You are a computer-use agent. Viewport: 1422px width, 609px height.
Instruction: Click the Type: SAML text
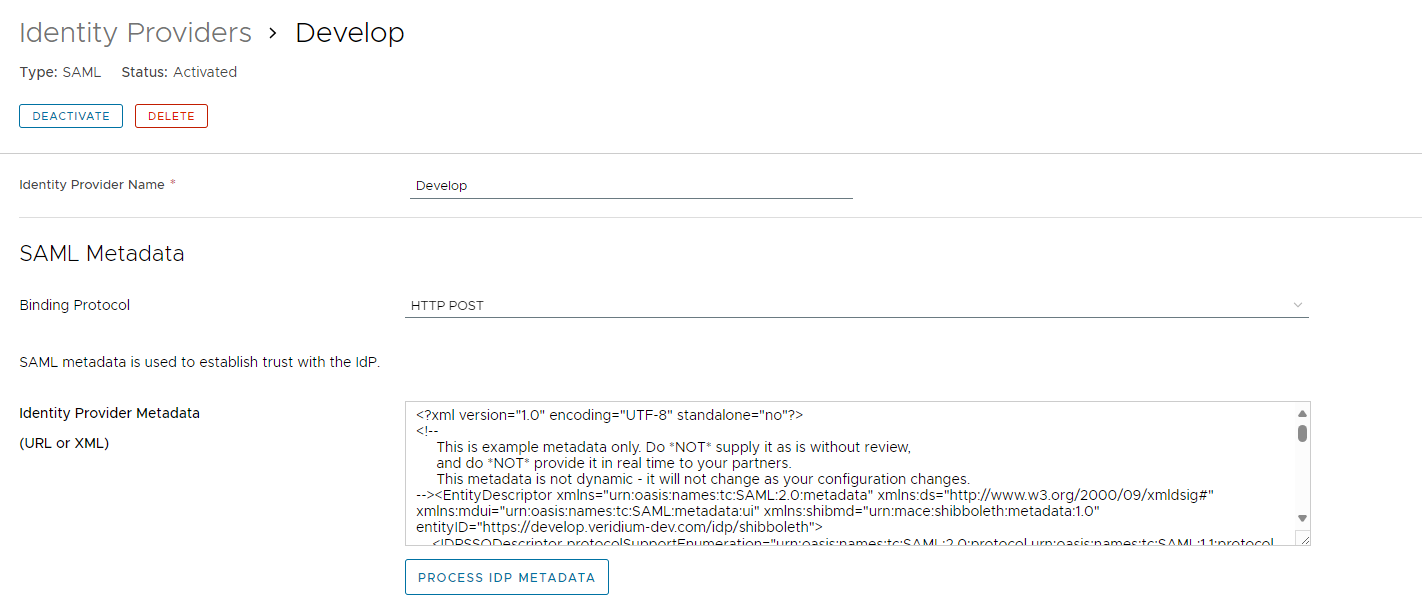point(60,72)
